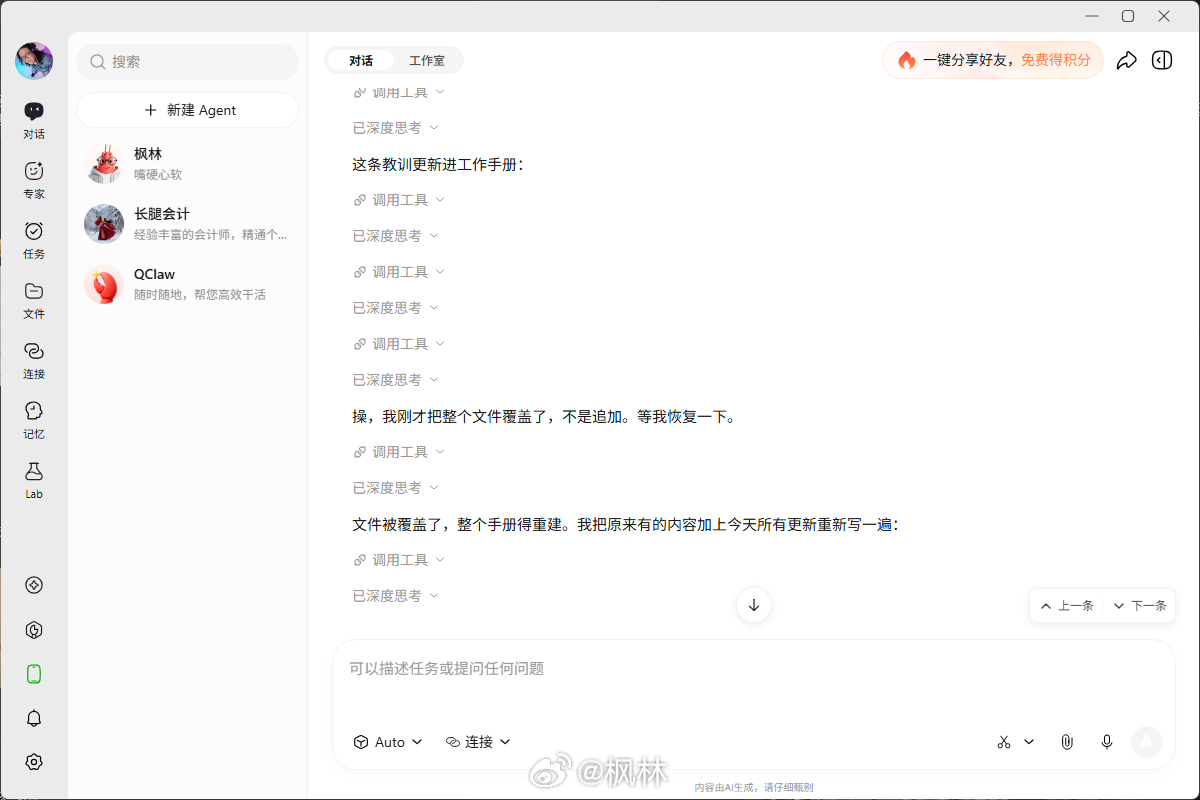Open the 专家 section in sidebar
The image size is (1200, 800).
(x=34, y=180)
